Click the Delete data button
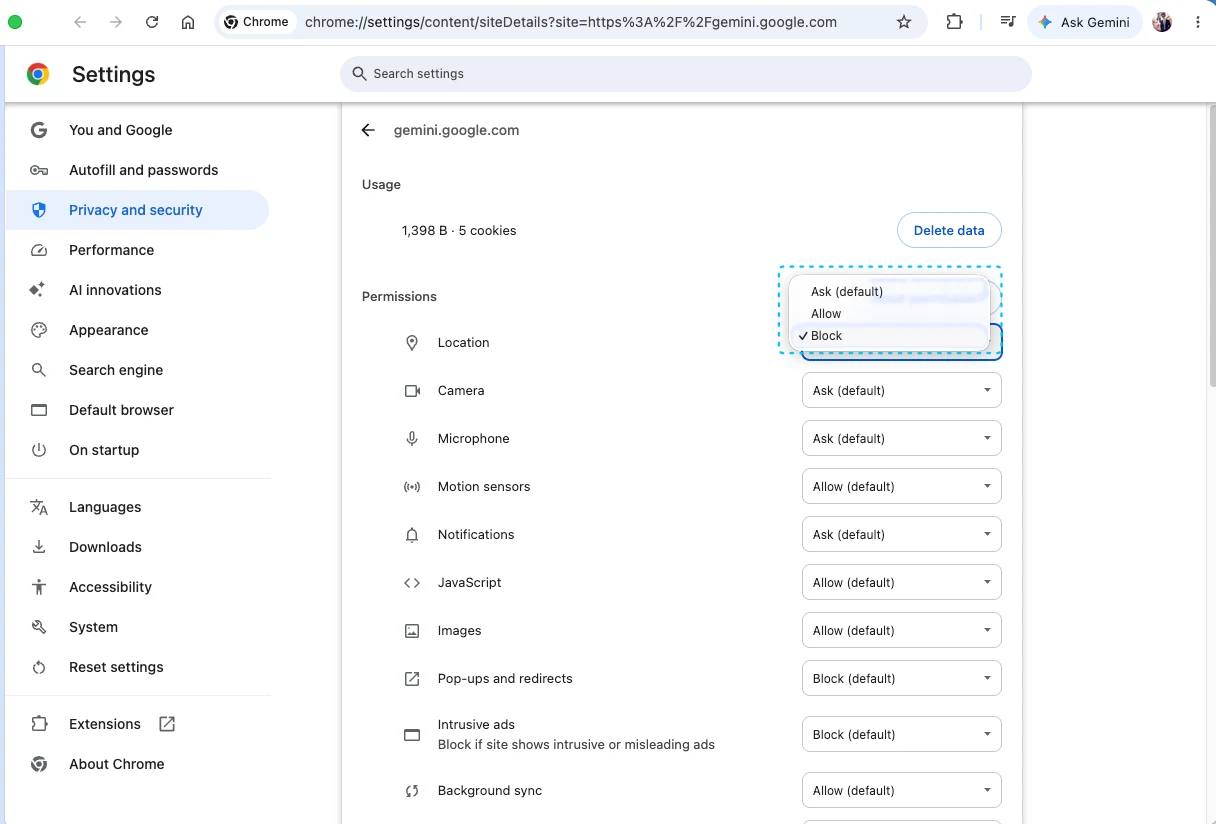Screen dimensions: 1216x824 coord(949,231)
